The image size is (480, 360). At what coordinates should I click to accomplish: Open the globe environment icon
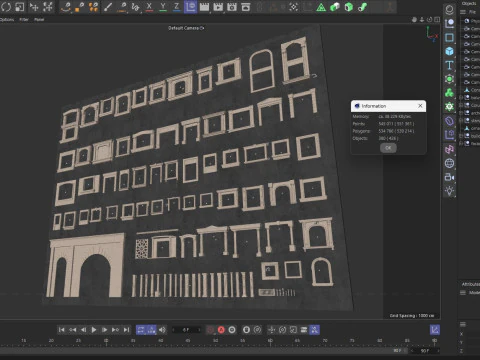(x=449, y=163)
